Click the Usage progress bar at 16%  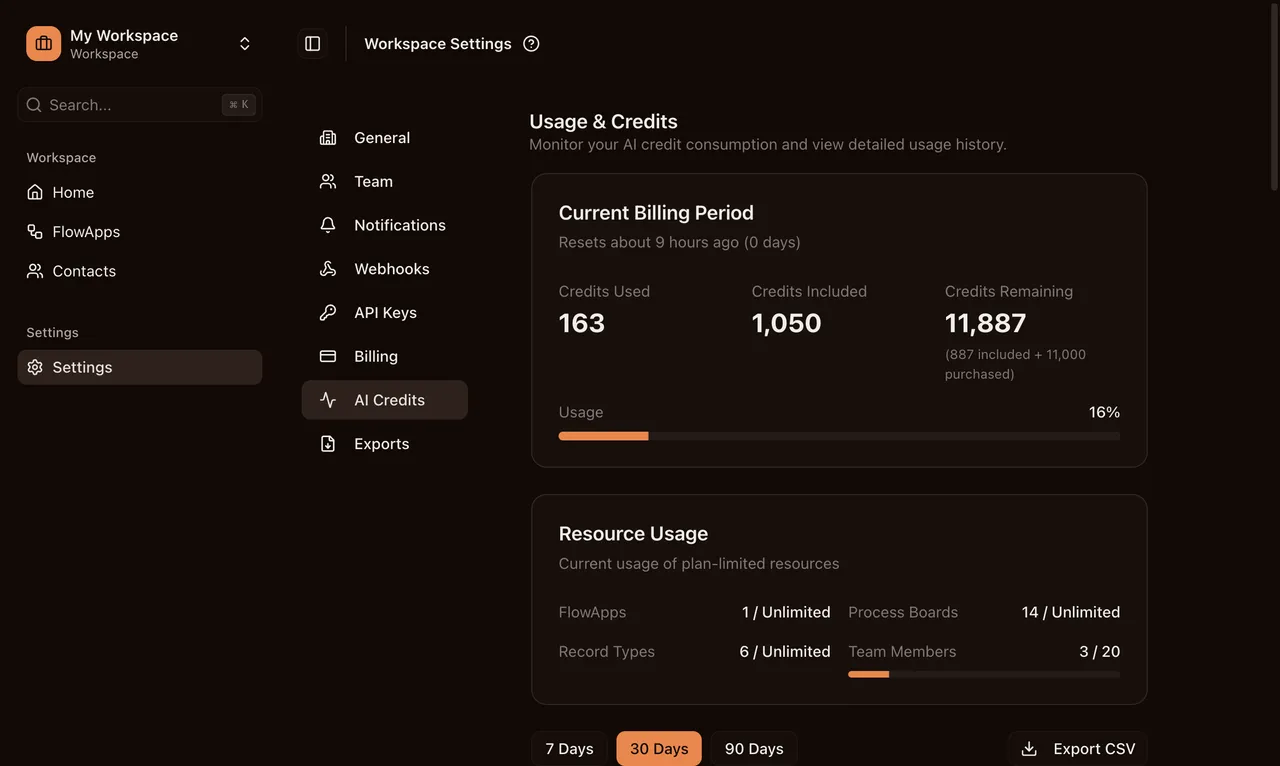coord(839,435)
